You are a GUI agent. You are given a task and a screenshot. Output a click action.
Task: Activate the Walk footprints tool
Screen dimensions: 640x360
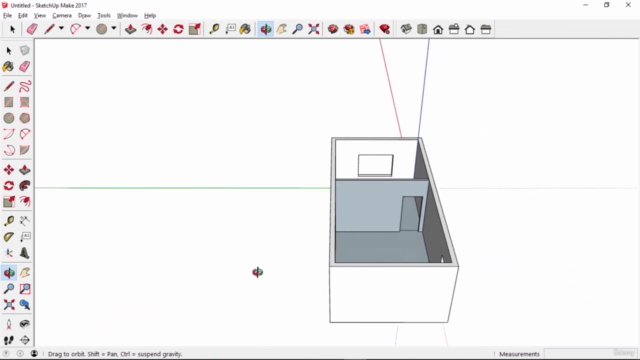coord(9,340)
